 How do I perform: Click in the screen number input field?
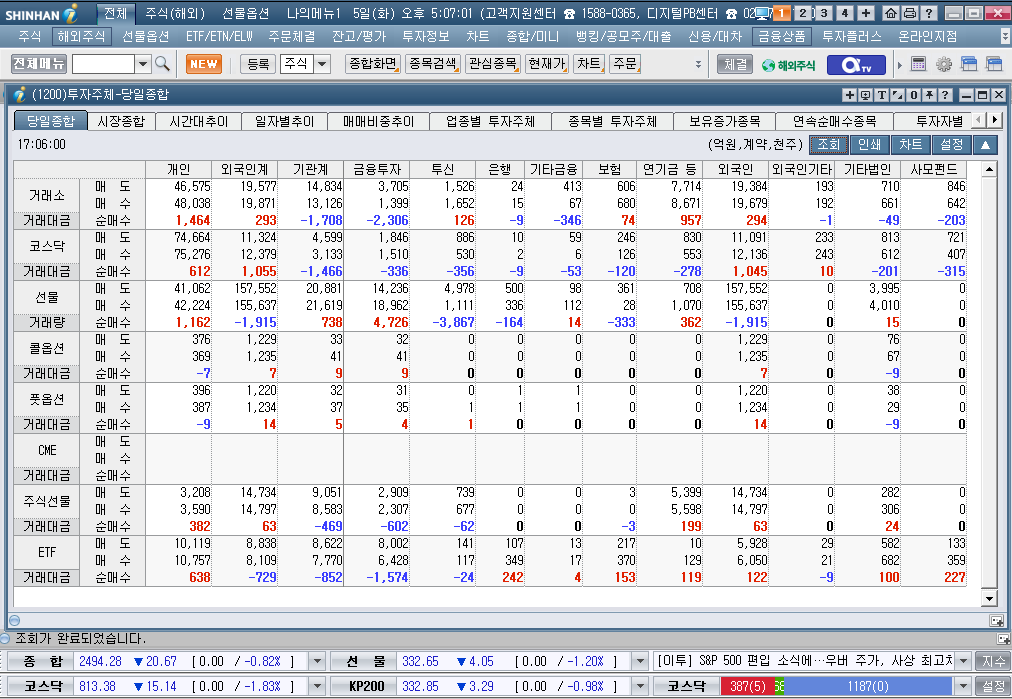(x=103, y=64)
